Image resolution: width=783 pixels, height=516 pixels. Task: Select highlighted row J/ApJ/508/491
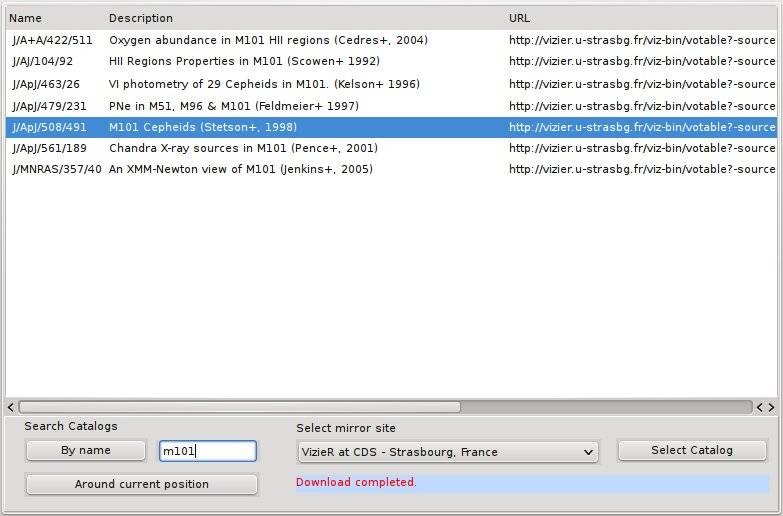[x=392, y=127]
